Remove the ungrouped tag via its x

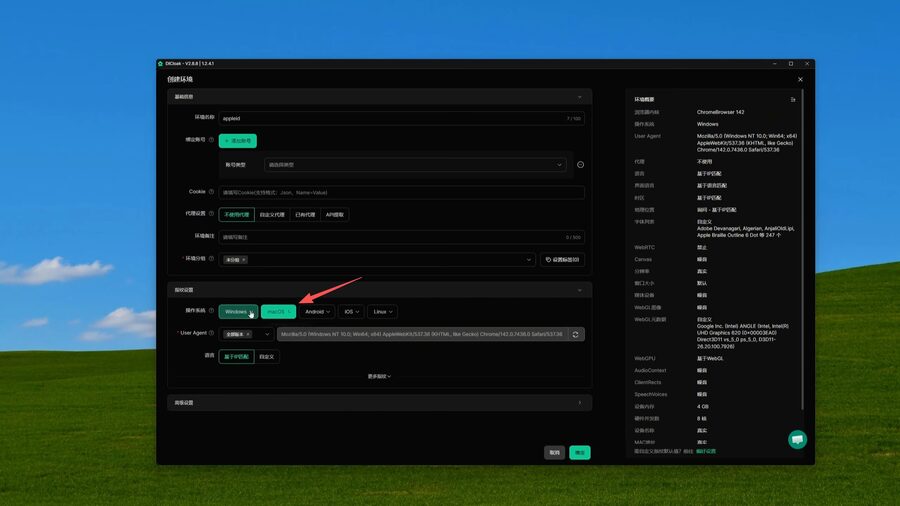coord(244,260)
